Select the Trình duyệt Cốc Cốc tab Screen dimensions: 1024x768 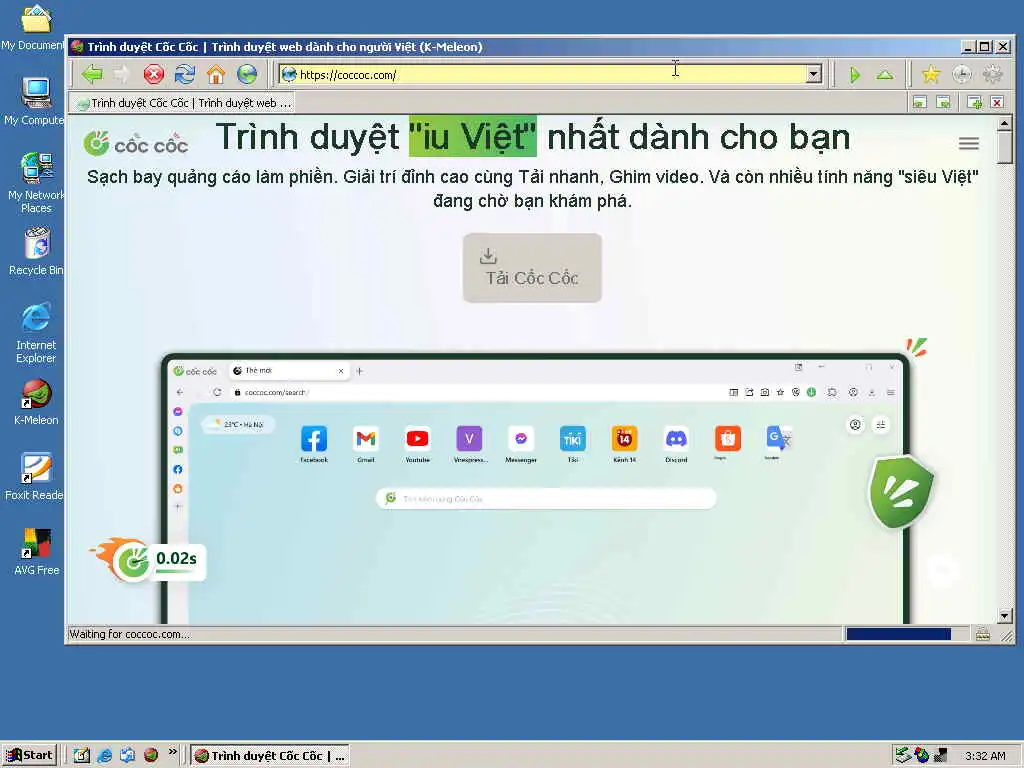point(184,103)
